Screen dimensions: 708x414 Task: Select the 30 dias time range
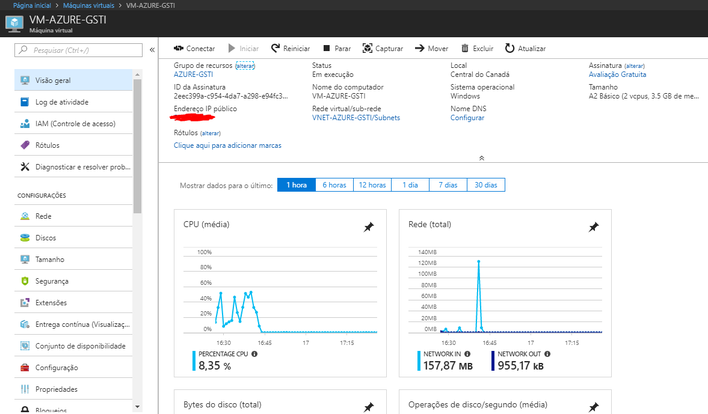click(x=486, y=185)
